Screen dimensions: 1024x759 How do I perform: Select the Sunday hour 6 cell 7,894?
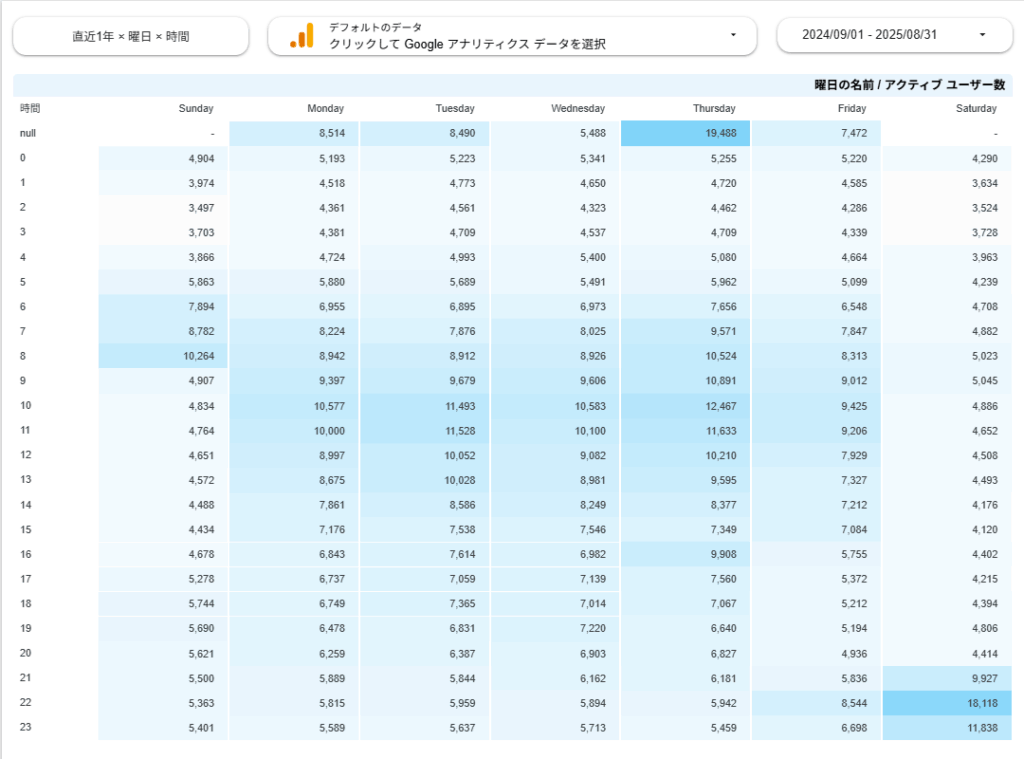pyautogui.click(x=163, y=307)
